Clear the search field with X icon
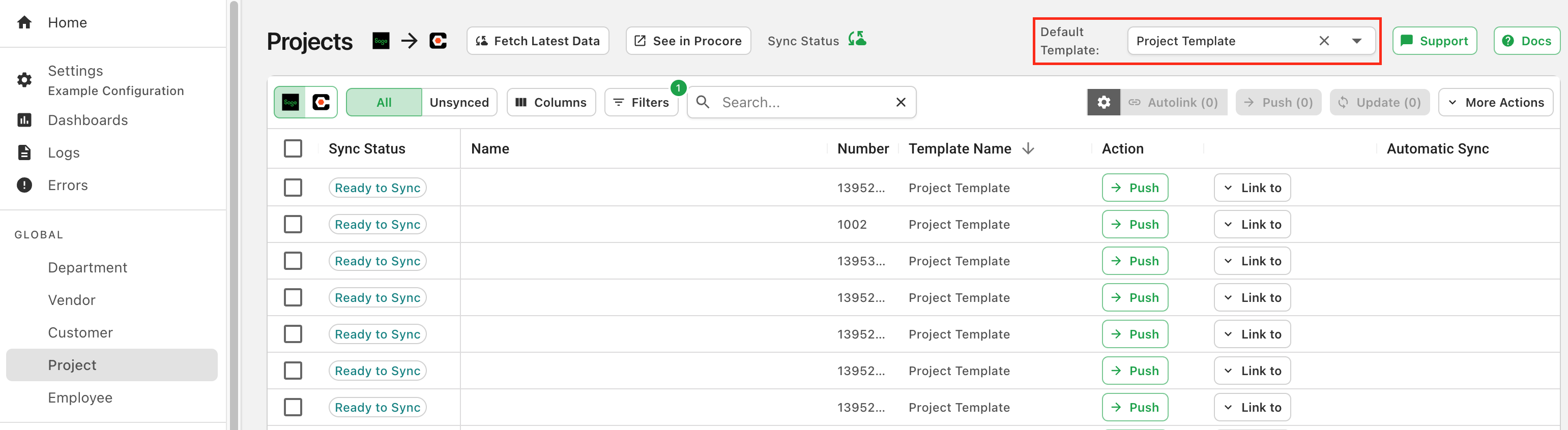 coord(901,102)
